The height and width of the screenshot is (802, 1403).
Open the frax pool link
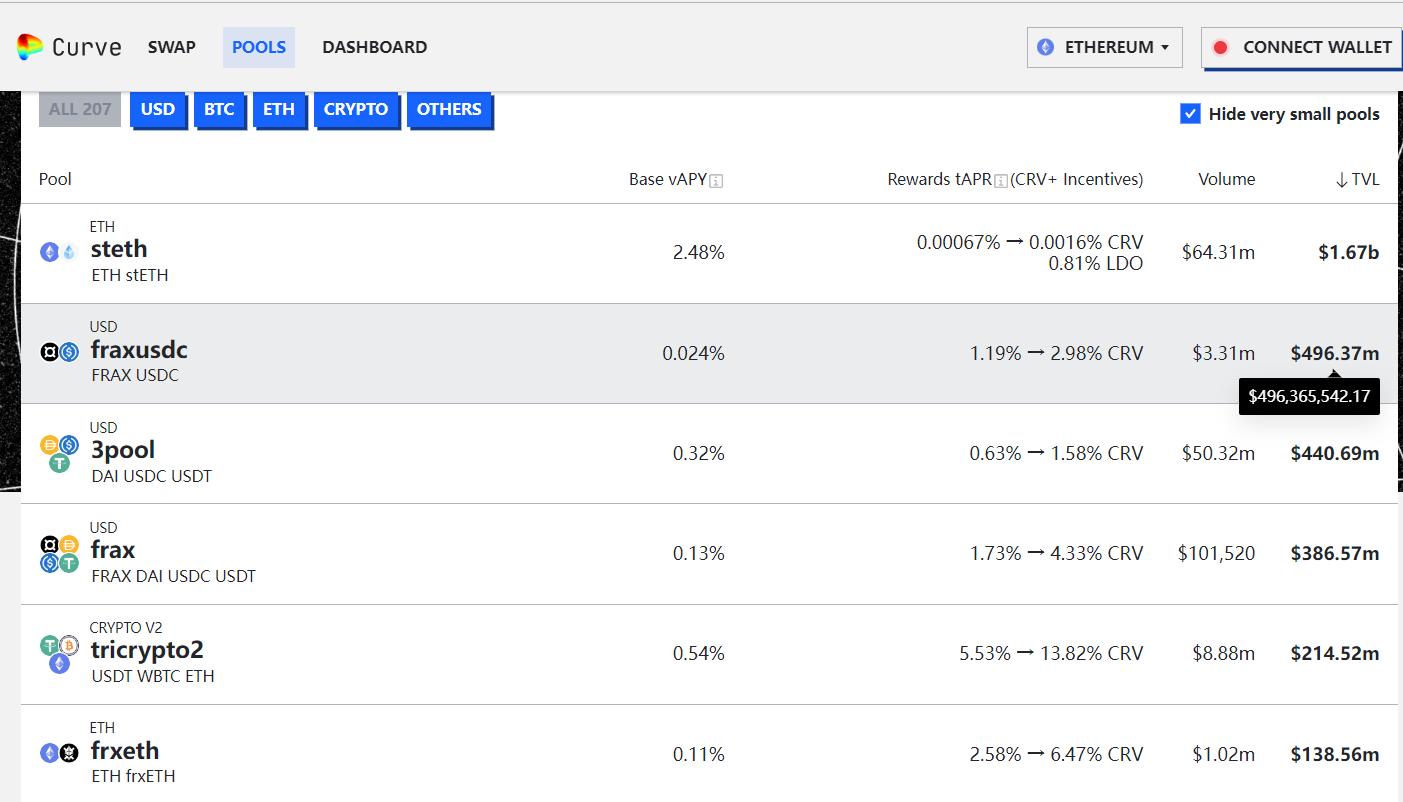[113, 550]
